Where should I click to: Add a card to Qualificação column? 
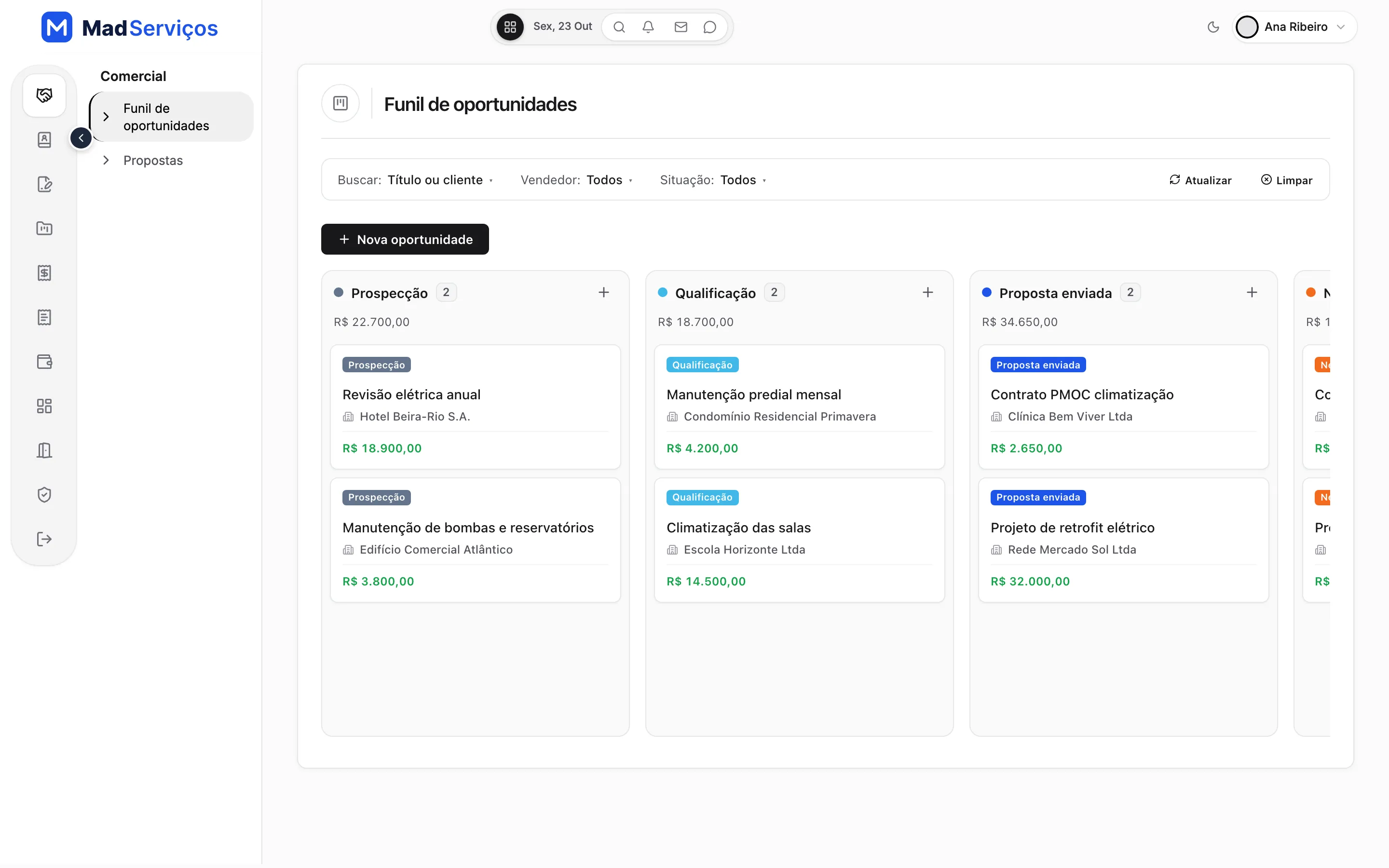pos(928,293)
